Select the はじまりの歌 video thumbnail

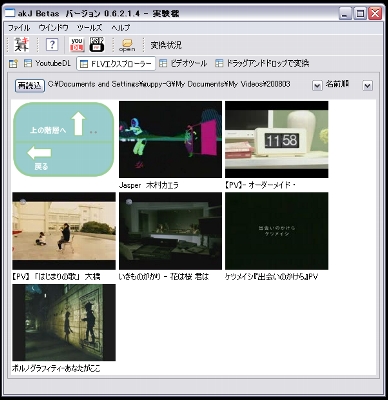coord(64,231)
